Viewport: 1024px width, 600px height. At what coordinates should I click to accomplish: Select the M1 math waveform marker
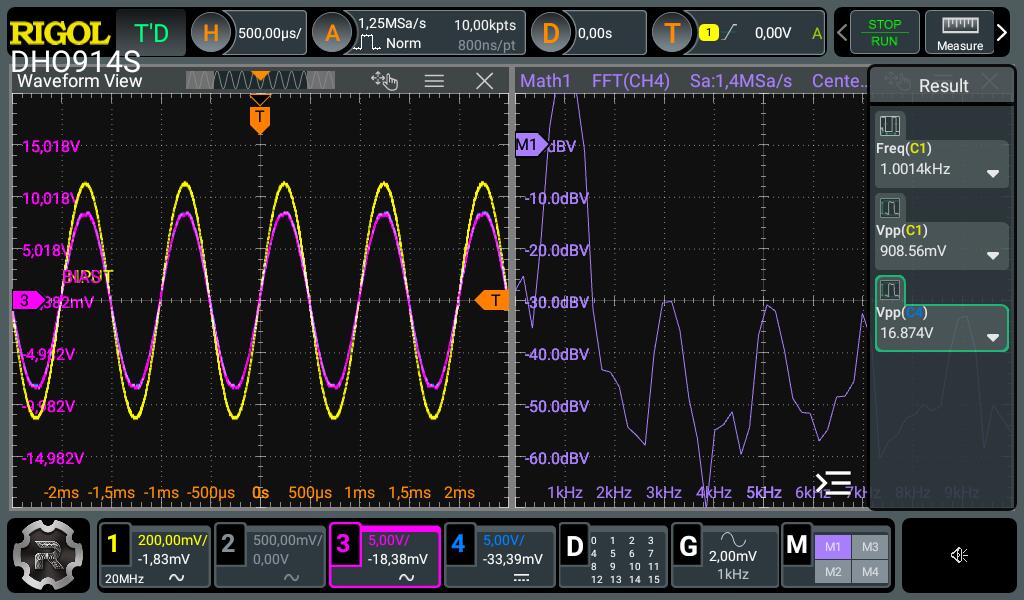(530, 144)
